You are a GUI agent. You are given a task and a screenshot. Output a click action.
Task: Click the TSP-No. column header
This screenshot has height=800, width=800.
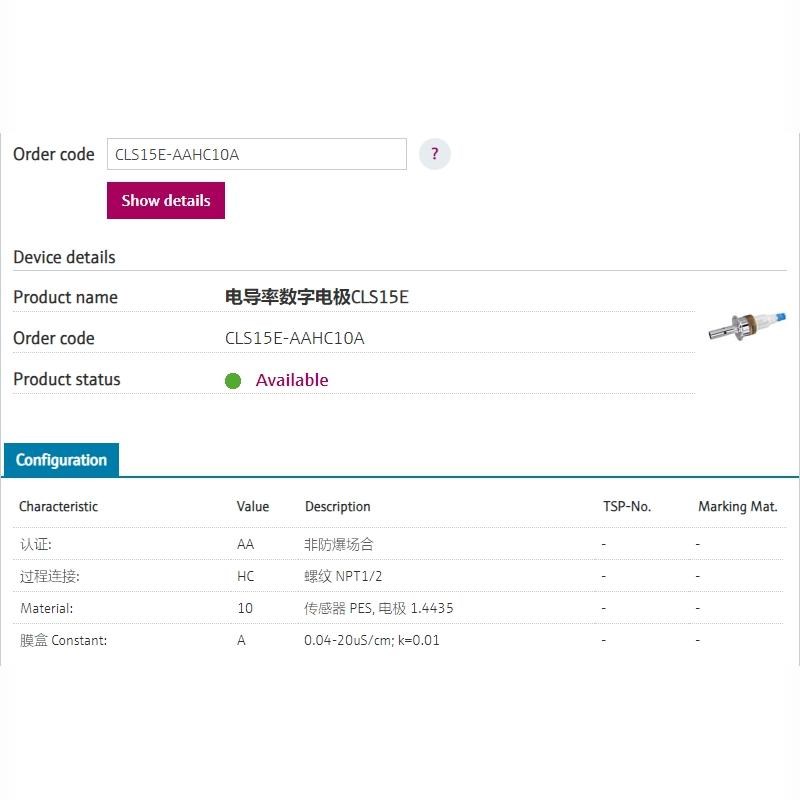tap(627, 507)
